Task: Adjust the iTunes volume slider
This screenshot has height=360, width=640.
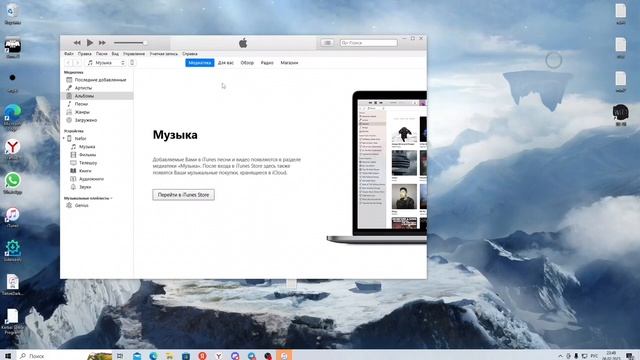Action: 130,42
